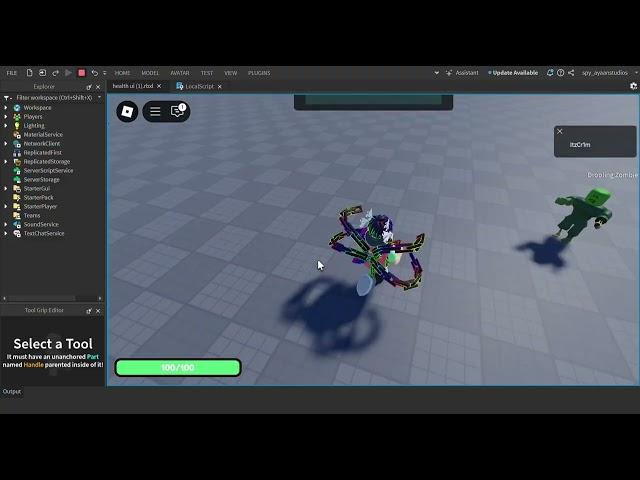Click the Open place icon in toolbar
The image size is (640, 480).
pyautogui.click(x=42, y=73)
